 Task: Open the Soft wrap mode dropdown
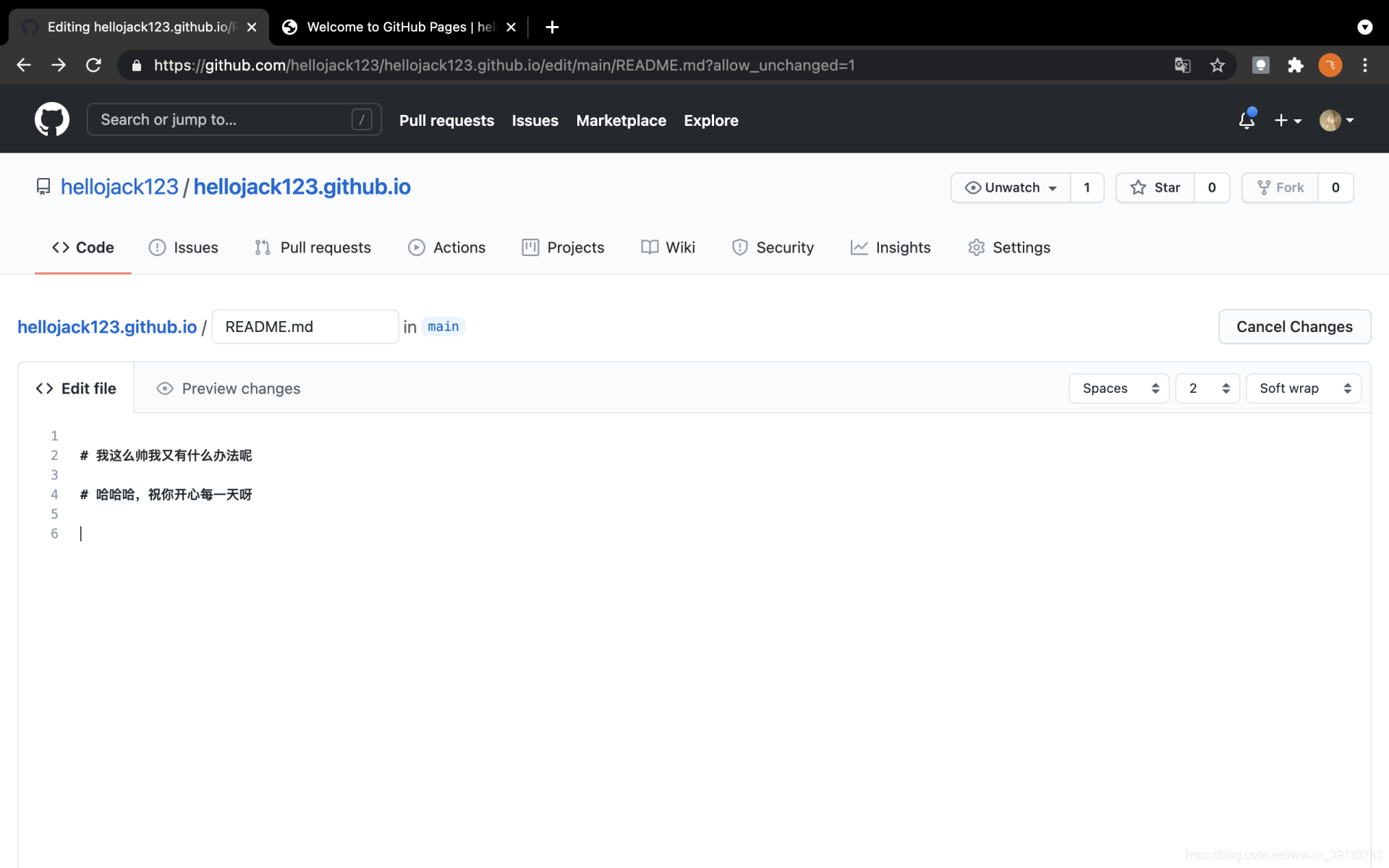click(x=1304, y=388)
